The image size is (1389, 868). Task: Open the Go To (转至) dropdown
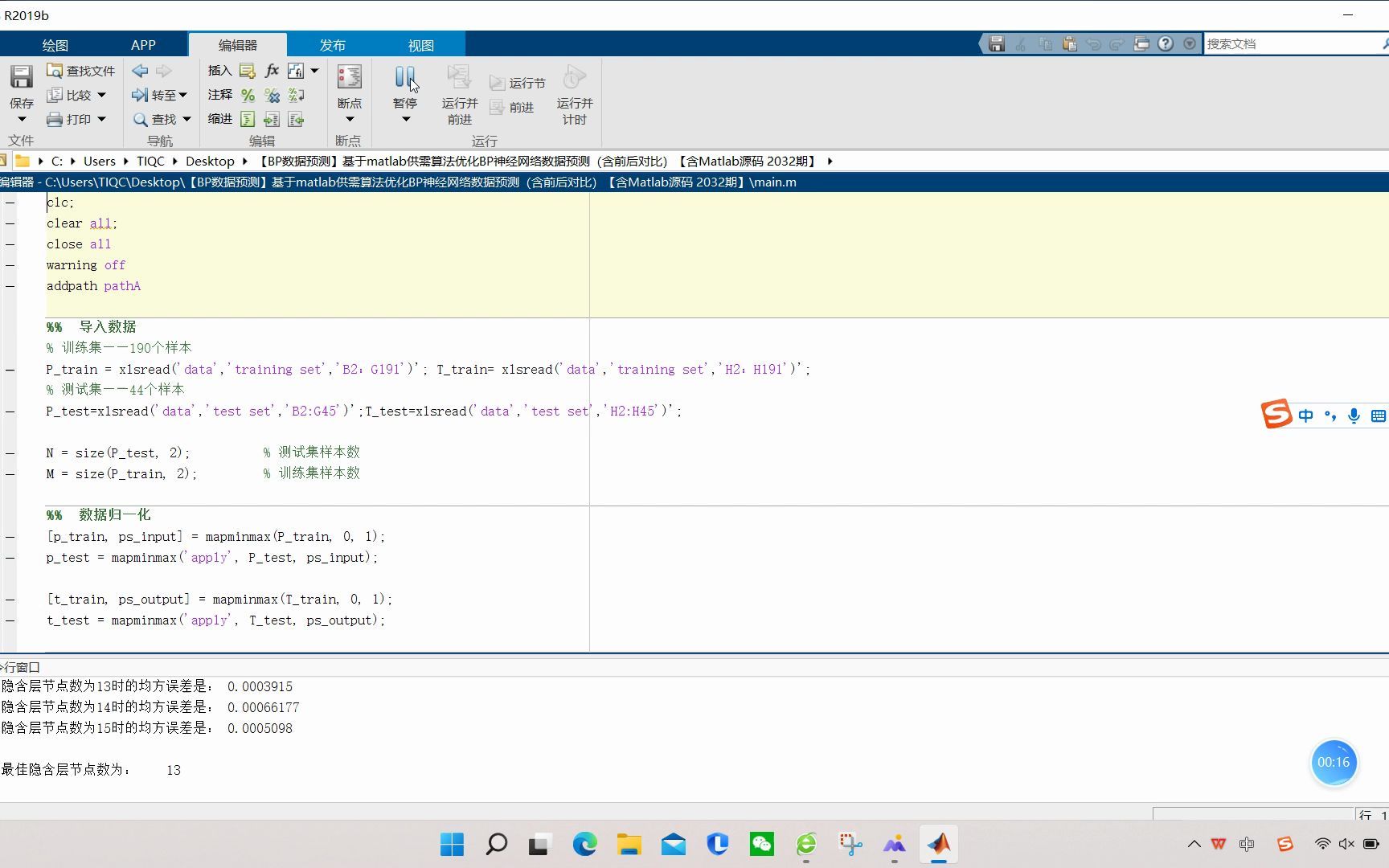tap(160, 95)
